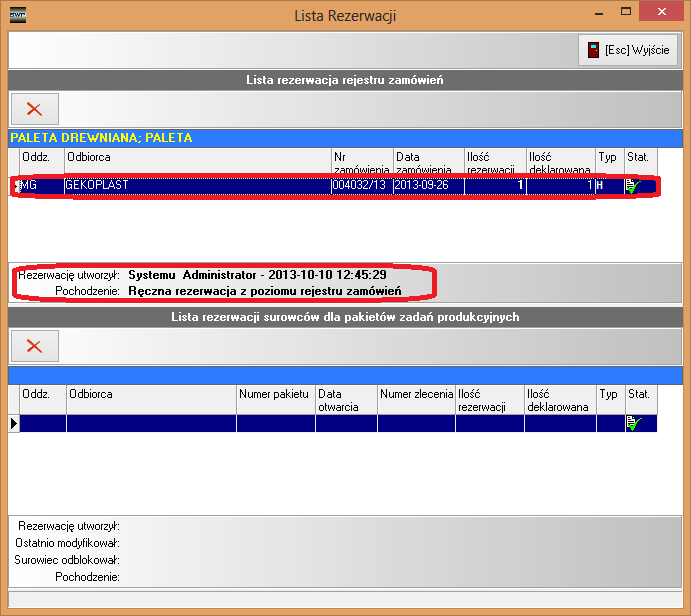Click the Data otwarcia column header
This screenshot has width=691, height=616.
tap(346, 400)
